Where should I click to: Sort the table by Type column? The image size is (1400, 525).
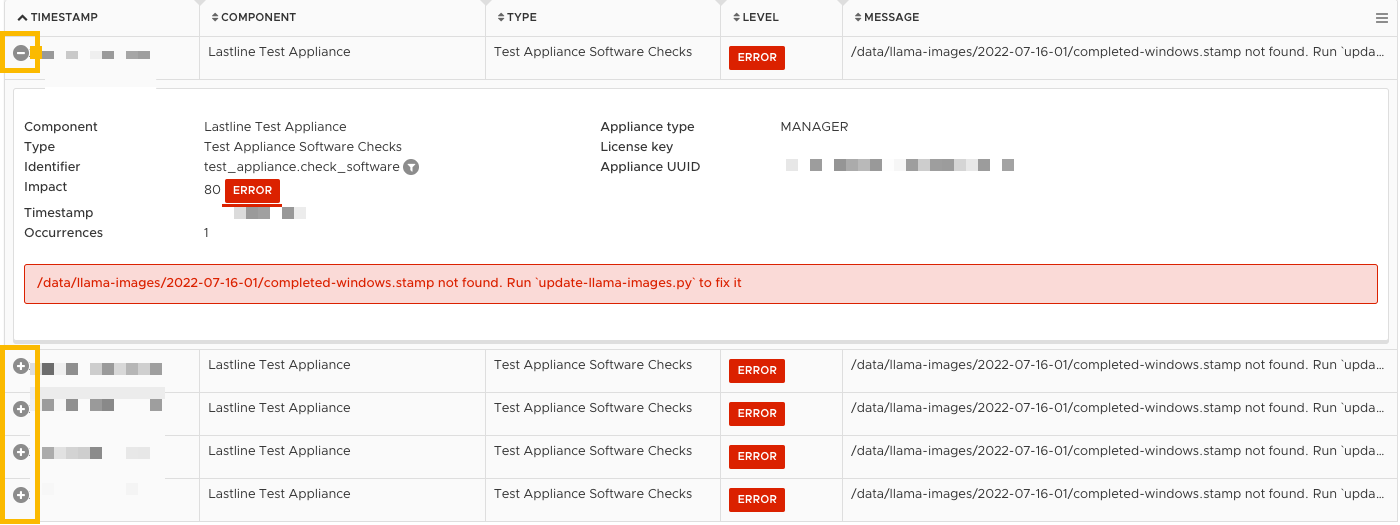coord(516,17)
